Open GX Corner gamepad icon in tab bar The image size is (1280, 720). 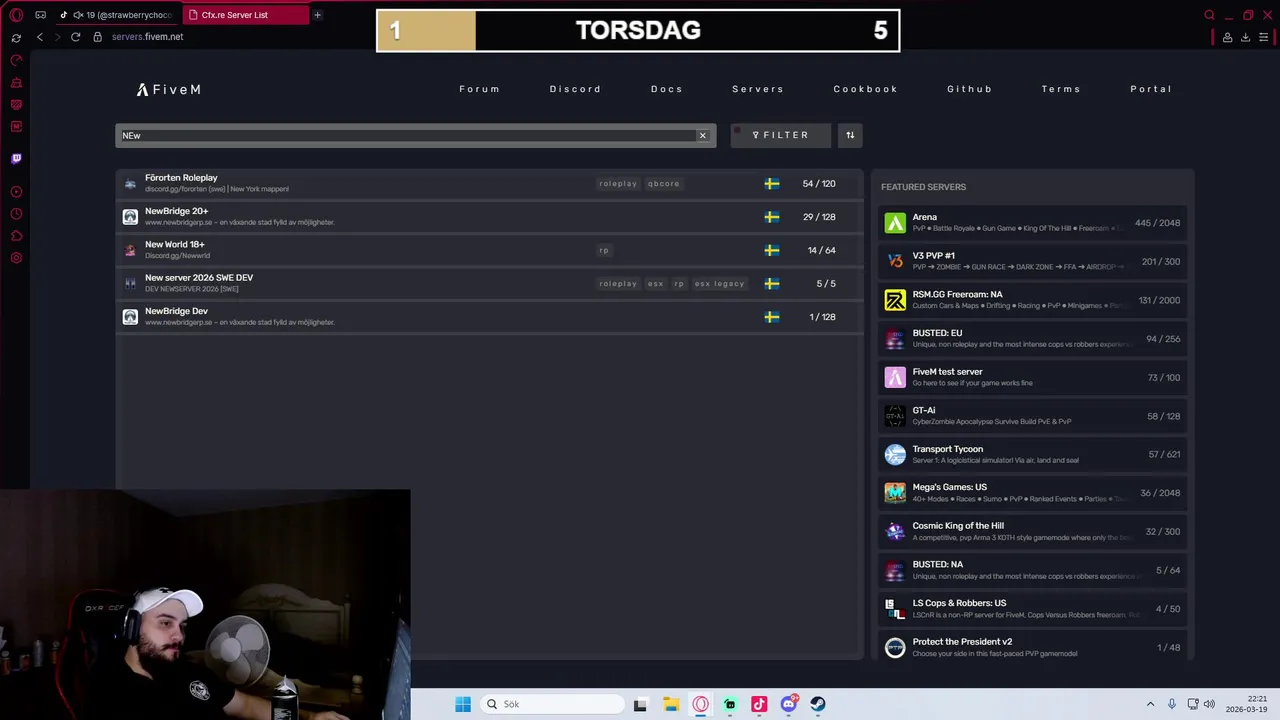(40, 15)
